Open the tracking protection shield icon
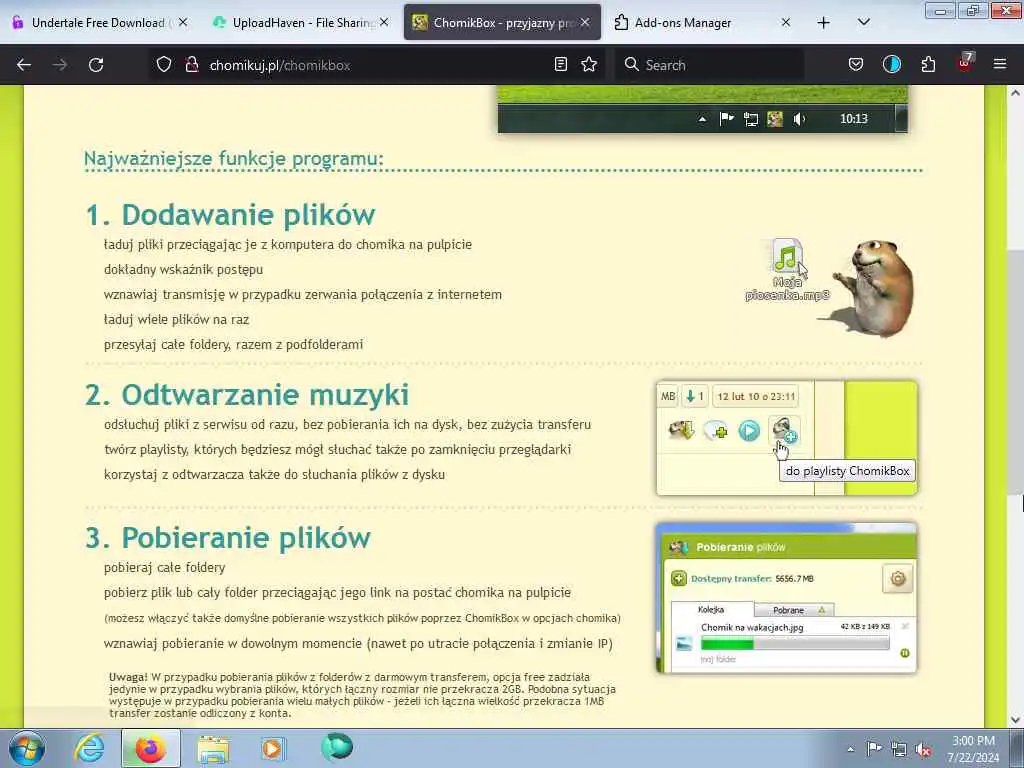The width and height of the screenshot is (1024, 768). pyautogui.click(x=164, y=65)
